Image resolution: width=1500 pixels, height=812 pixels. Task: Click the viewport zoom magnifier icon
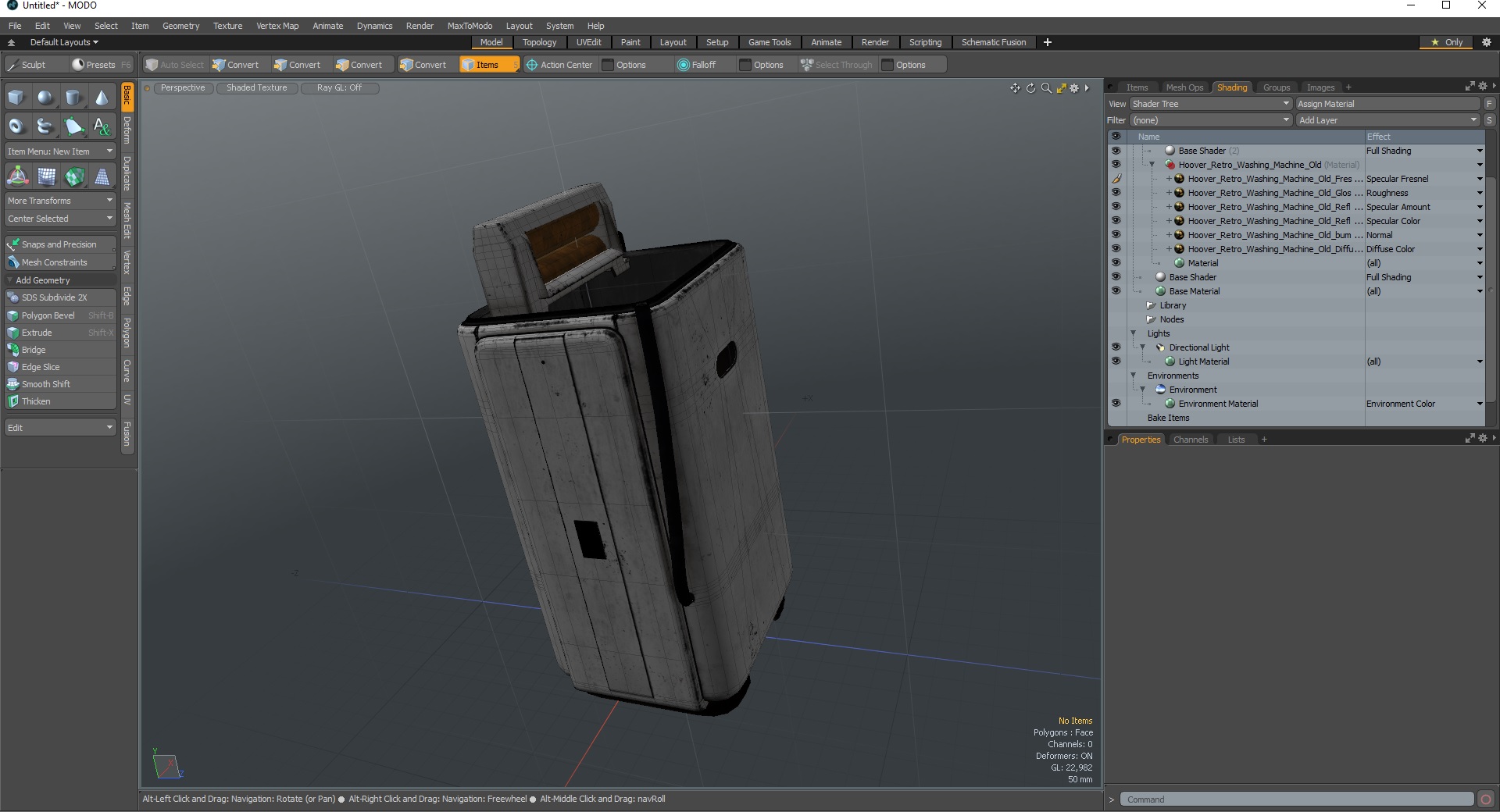1046,88
